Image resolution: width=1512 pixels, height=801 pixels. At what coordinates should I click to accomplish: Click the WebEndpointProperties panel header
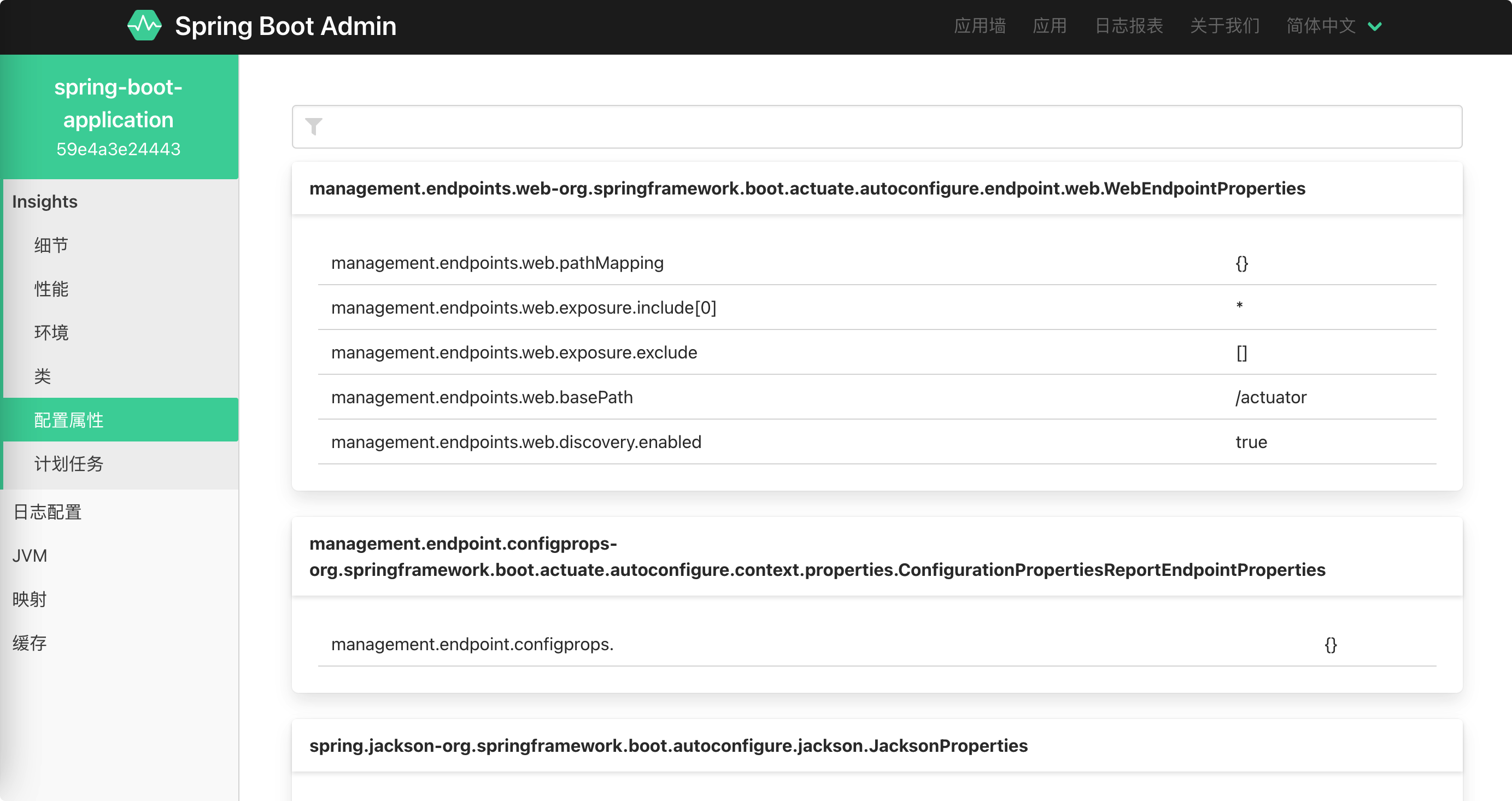click(877, 189)
